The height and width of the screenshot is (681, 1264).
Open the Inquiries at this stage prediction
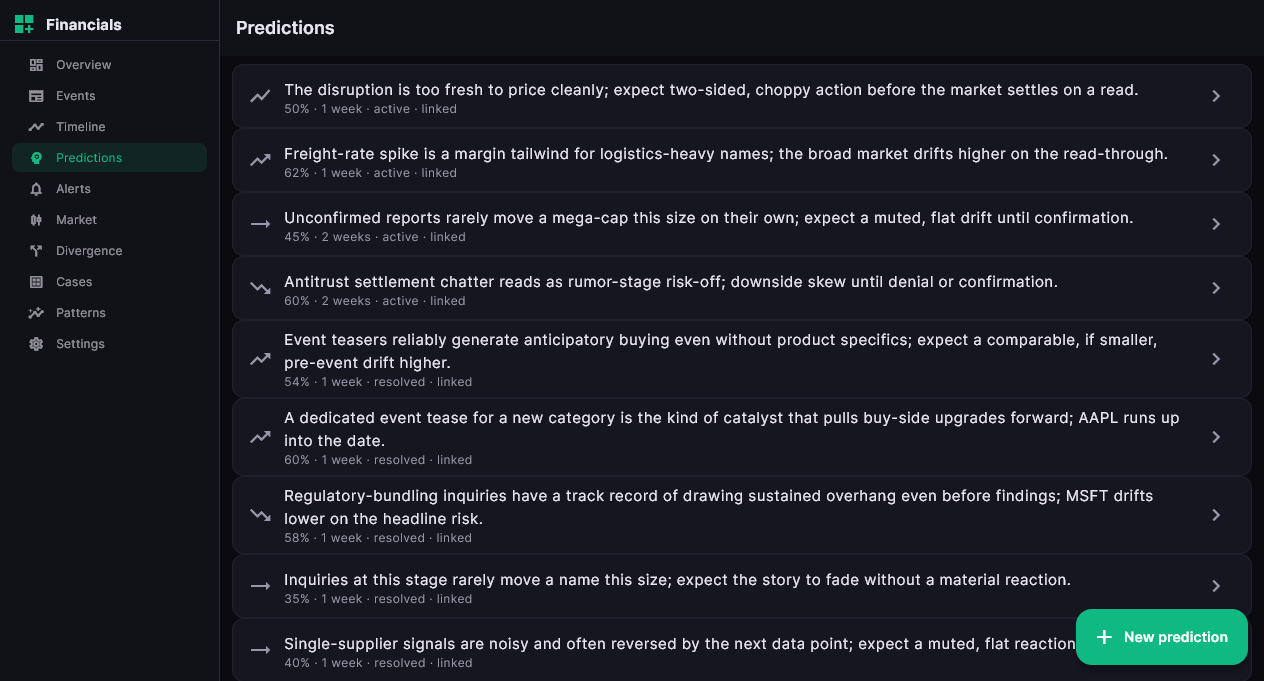click(x=741, y=586)
